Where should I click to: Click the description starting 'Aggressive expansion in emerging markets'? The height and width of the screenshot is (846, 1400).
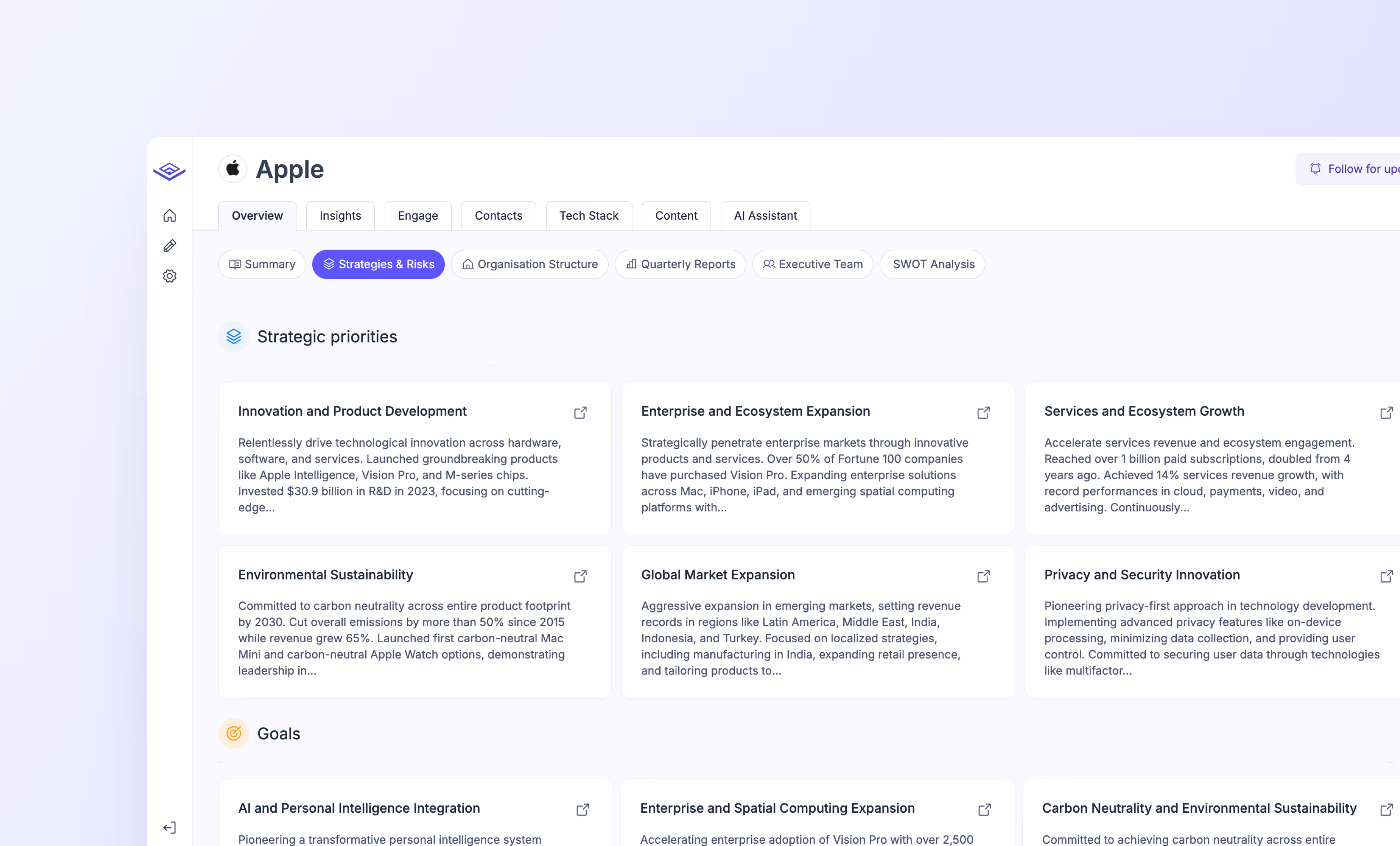(x=801, y=638)
